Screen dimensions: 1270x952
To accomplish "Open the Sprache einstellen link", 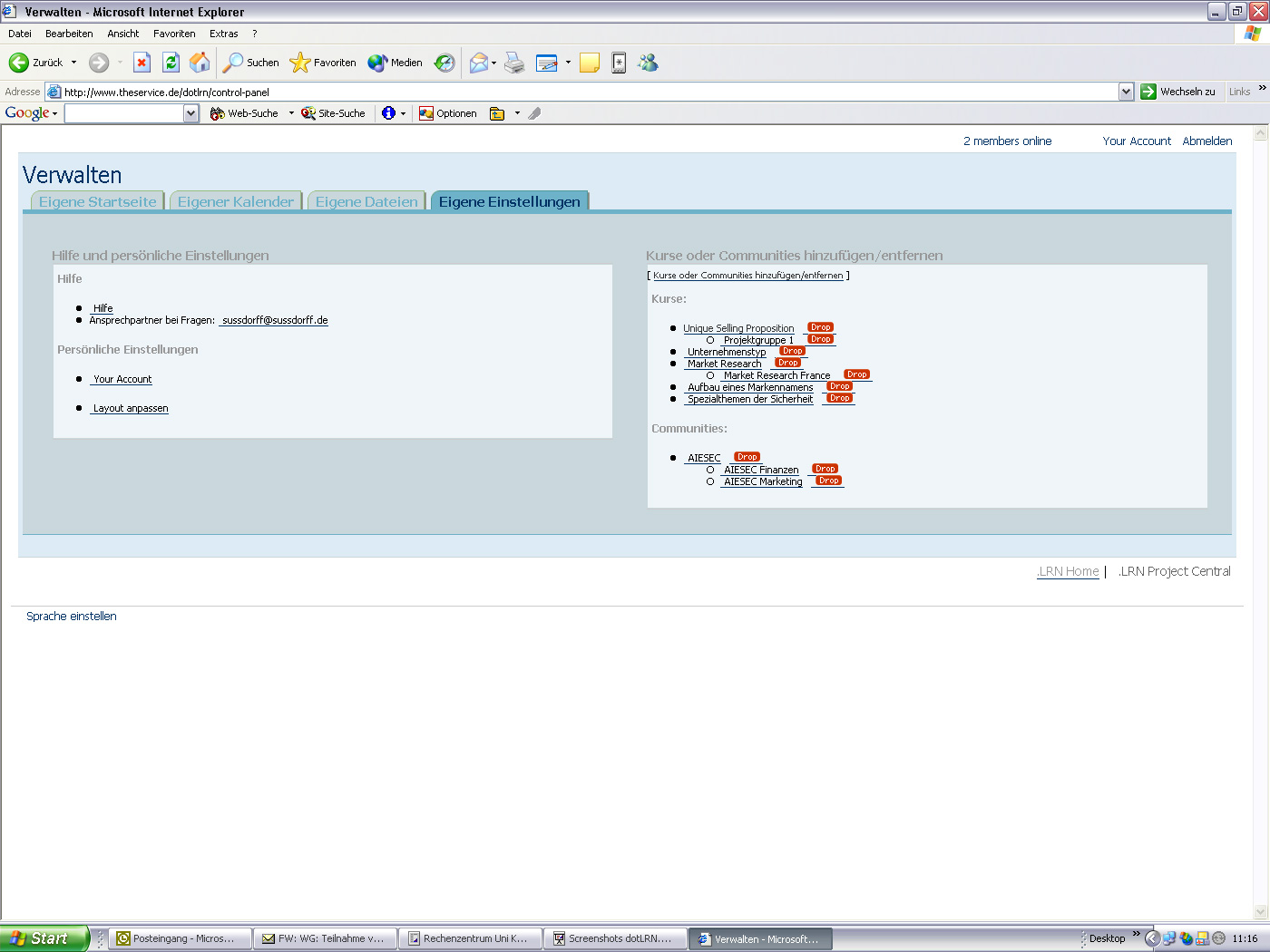I will (x=71, y=616).
